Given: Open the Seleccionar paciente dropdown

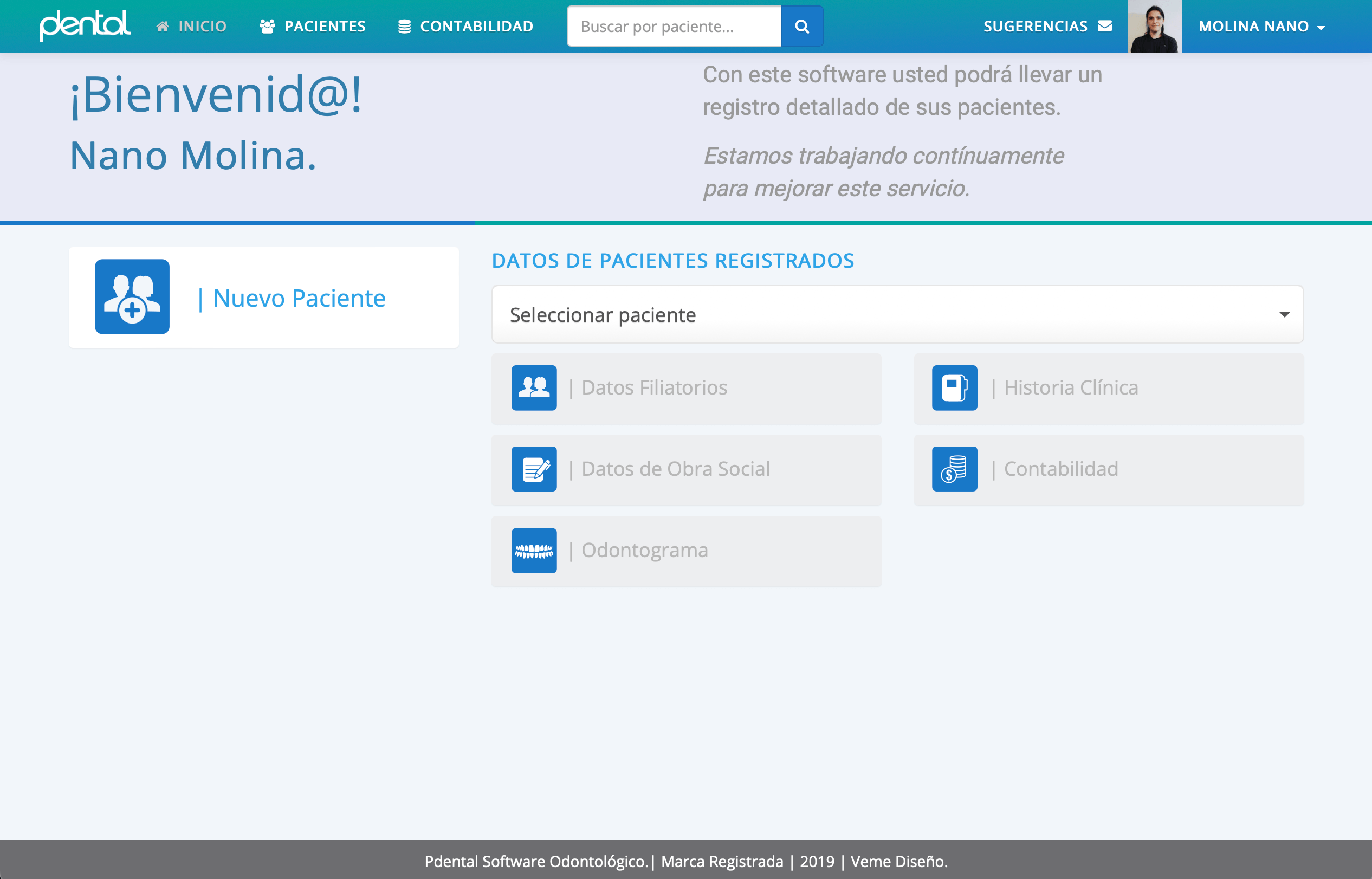Looking at the screenshot, I should 896,314.
